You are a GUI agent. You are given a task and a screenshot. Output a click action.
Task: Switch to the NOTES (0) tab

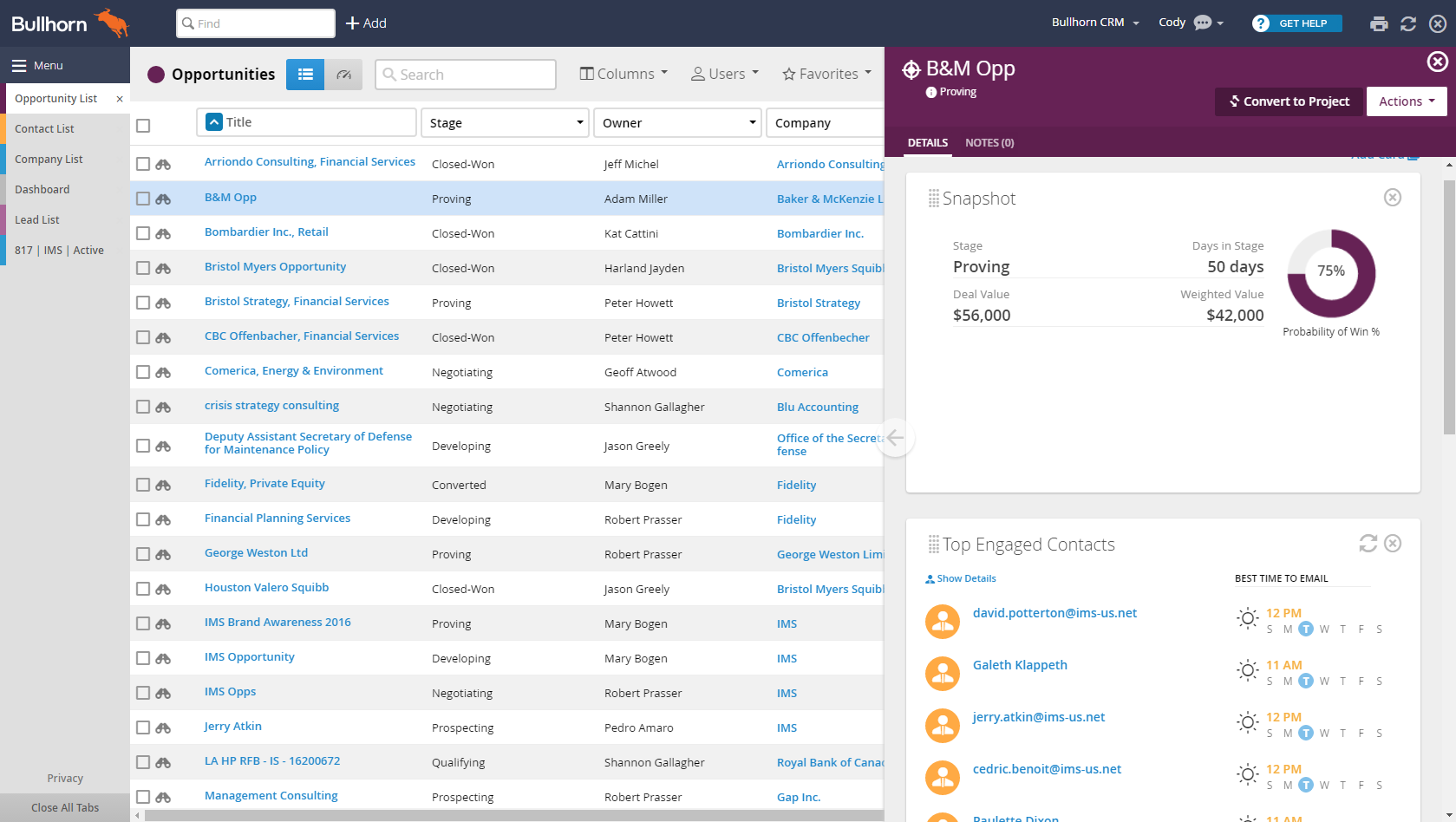click(989, 143)
